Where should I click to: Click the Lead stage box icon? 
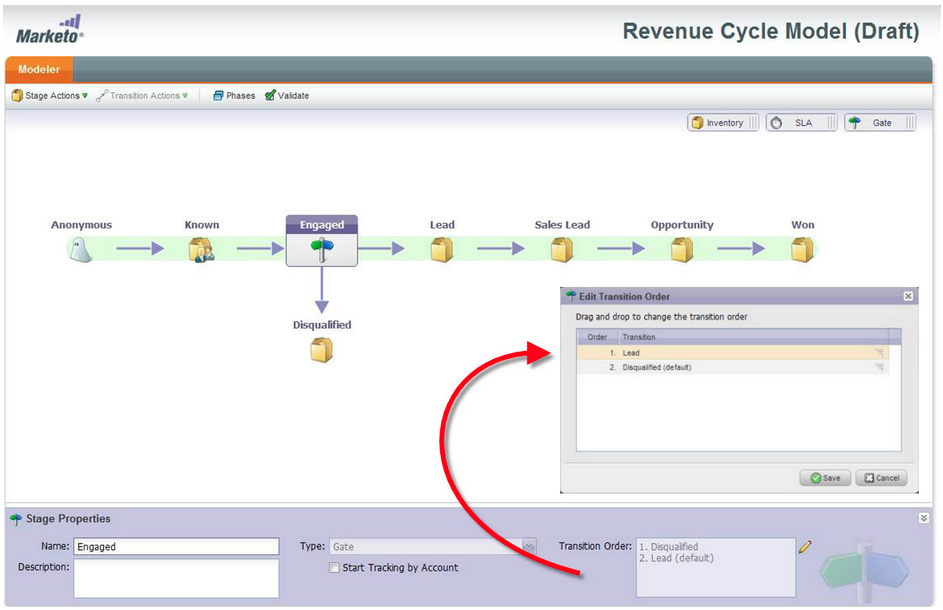(x=441, y=249)
